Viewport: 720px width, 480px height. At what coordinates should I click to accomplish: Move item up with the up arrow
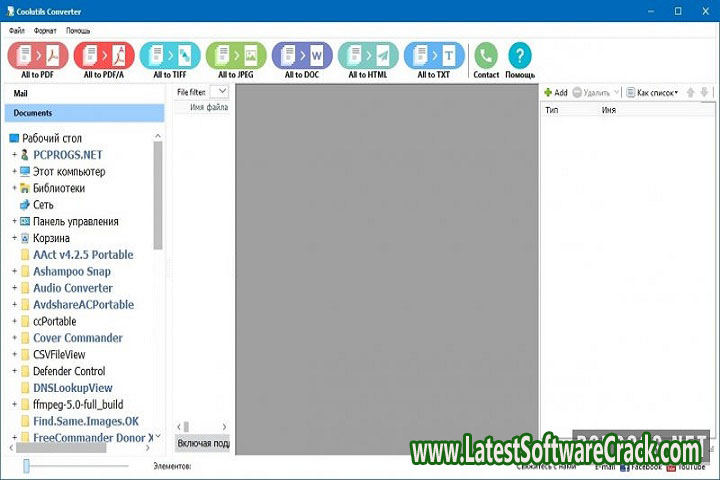[690, 92]
